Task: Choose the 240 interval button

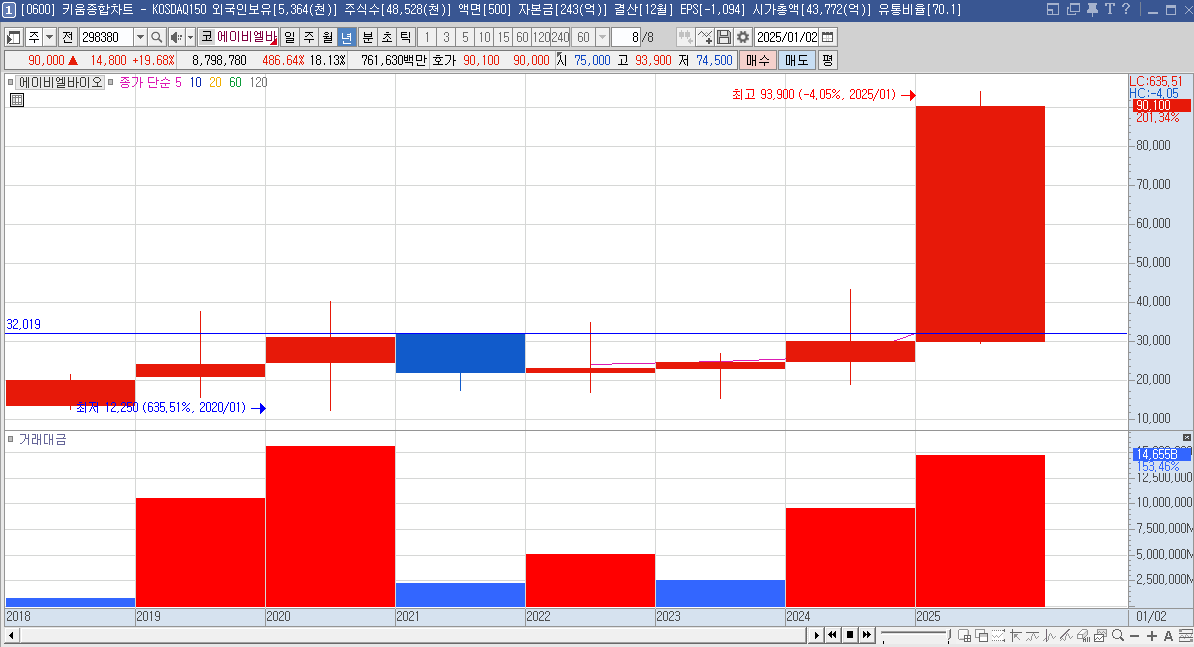Action: (560, 37)
